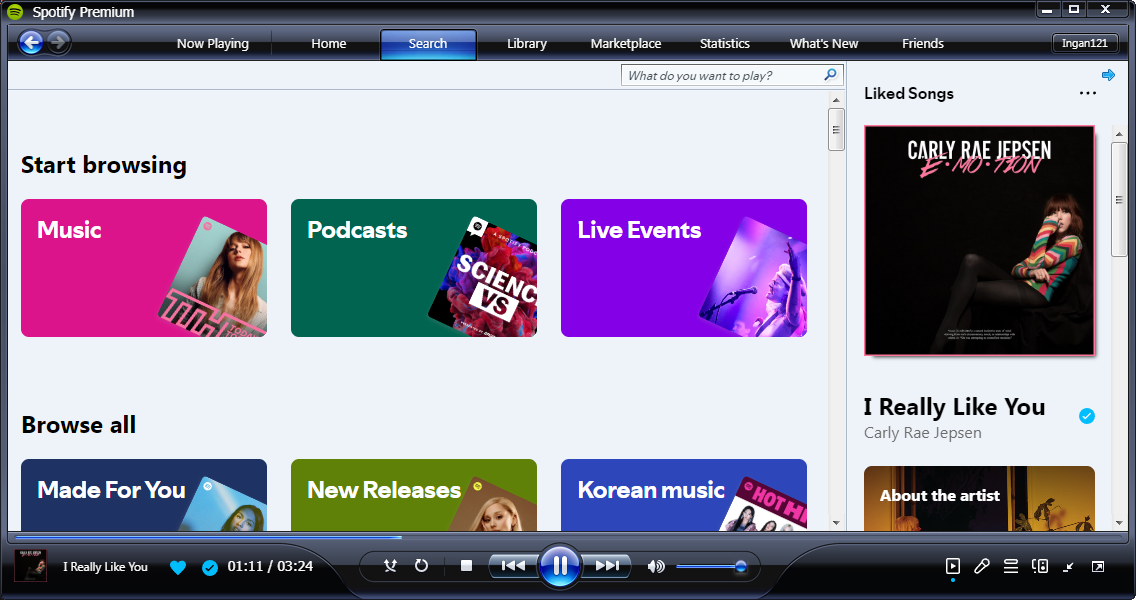The image size is (1136, 600).
Task: Toggle the Now Playing view icon
Action: click(953, 566)
